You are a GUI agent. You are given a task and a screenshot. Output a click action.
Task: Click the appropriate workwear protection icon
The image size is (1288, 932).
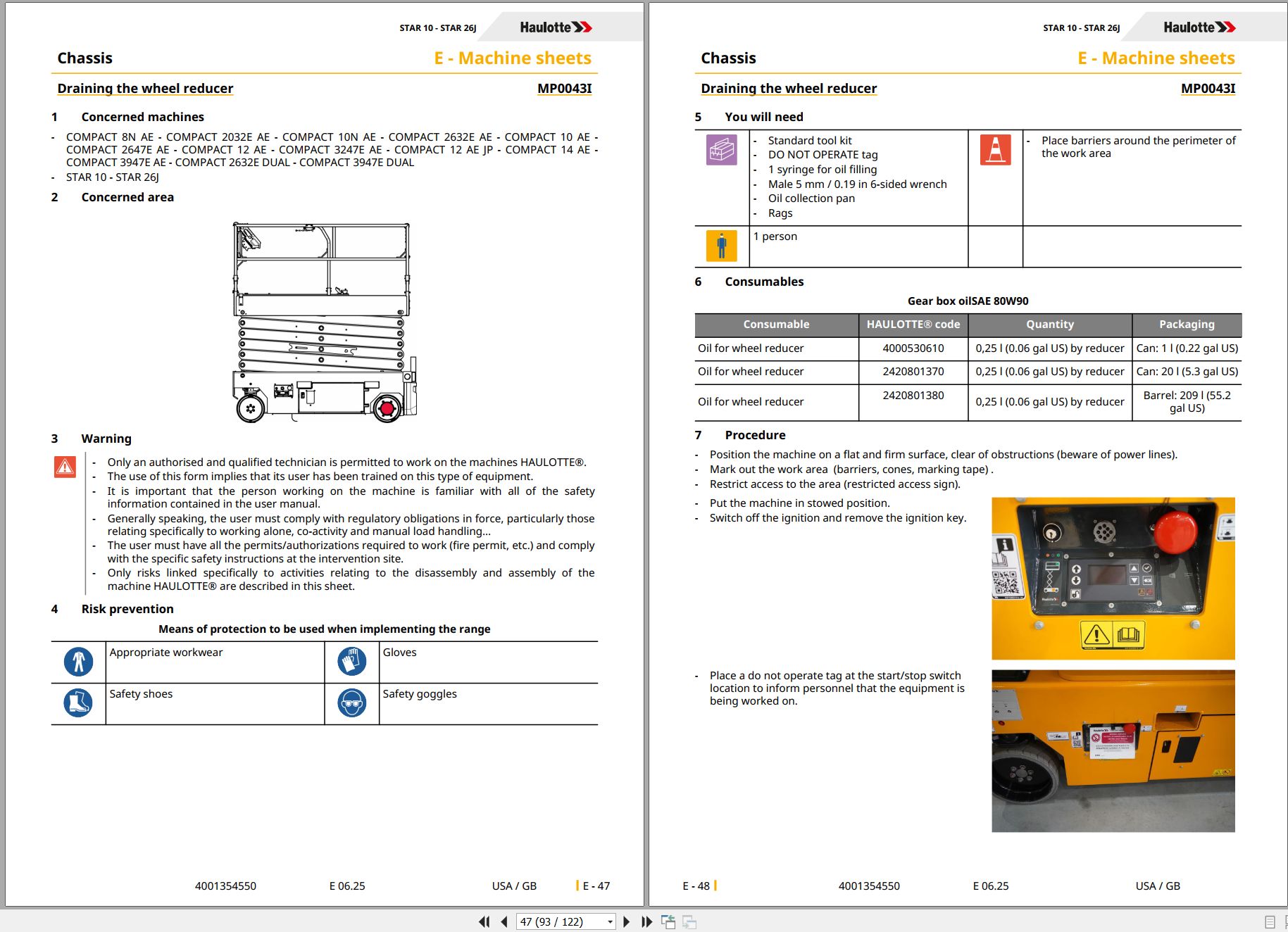click(x=78, y=662)
